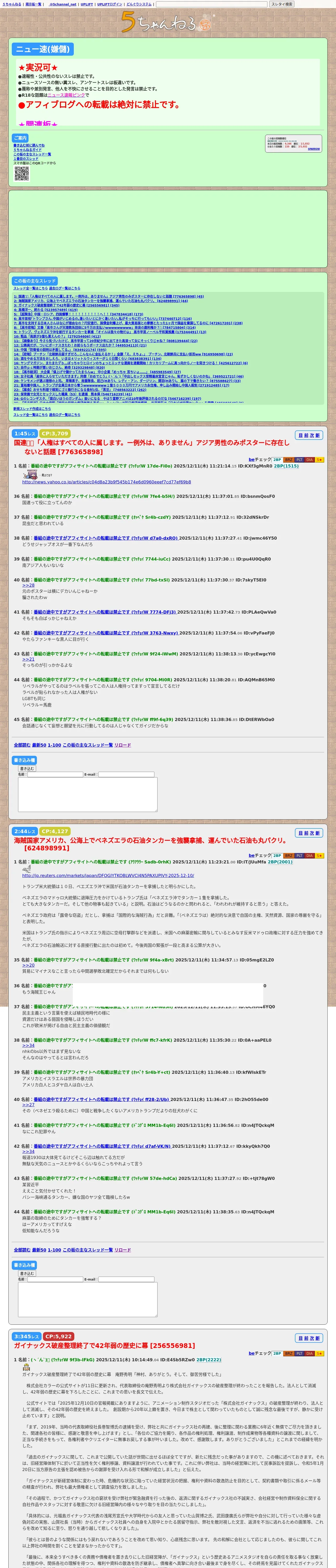The height and width of the screenshot is (1568, 336).
Task: Click PLT badge in the タンカー thread header
Action: click(x=299, y=855)
